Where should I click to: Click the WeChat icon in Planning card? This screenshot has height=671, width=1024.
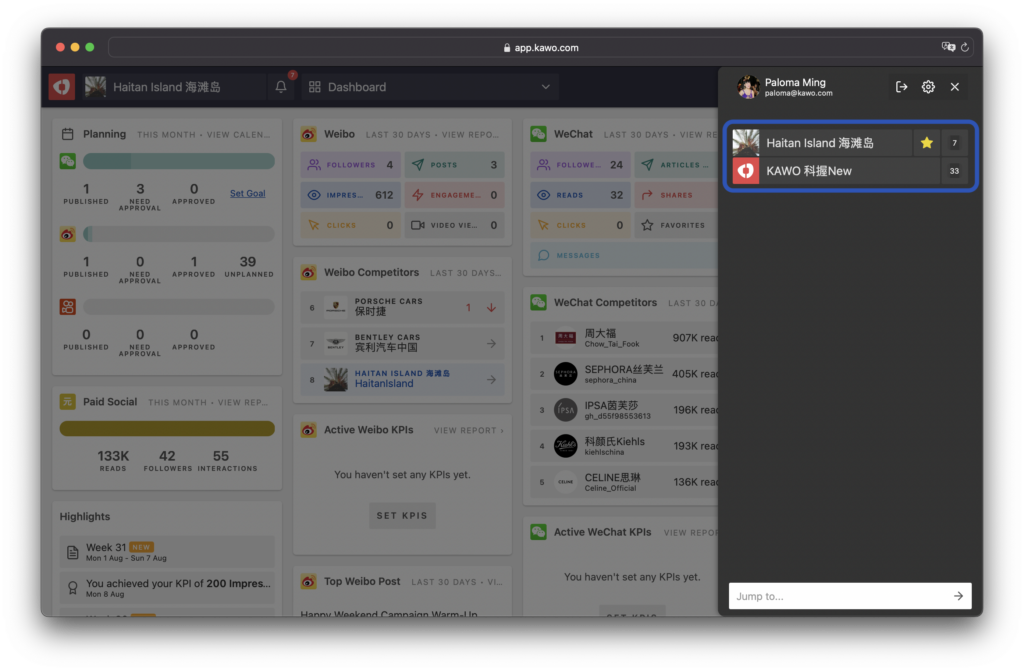tap(68, 161)
